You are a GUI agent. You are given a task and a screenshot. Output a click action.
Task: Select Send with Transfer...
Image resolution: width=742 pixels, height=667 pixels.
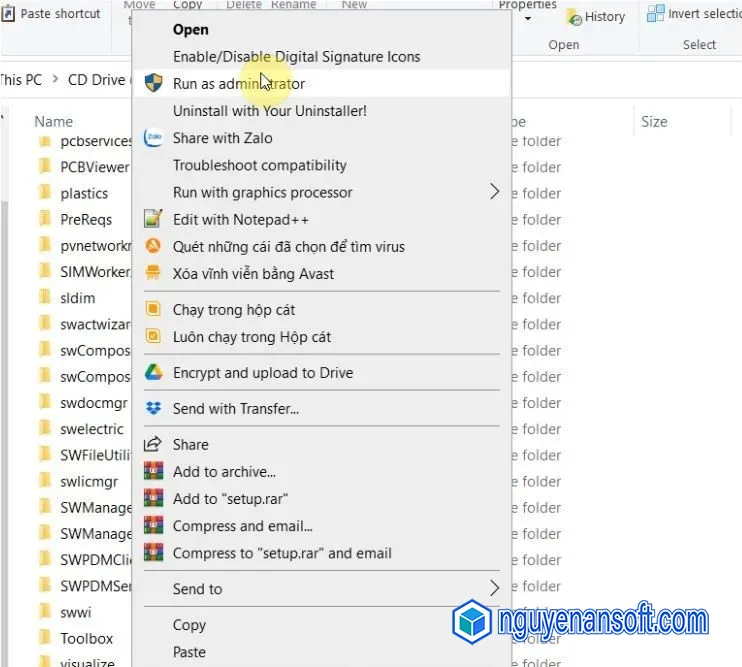[x=236, y=408]
